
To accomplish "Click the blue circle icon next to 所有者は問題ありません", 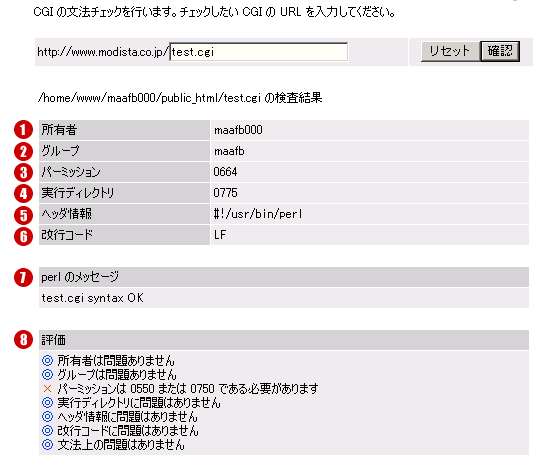I will [x=47, y=360].
